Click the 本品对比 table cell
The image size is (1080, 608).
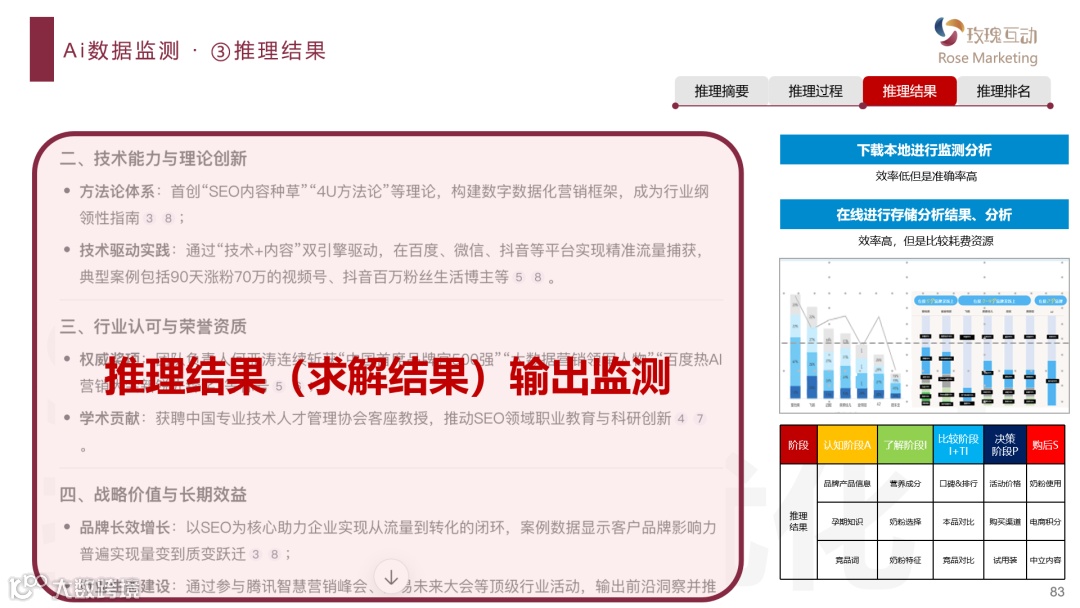[958, 522]
